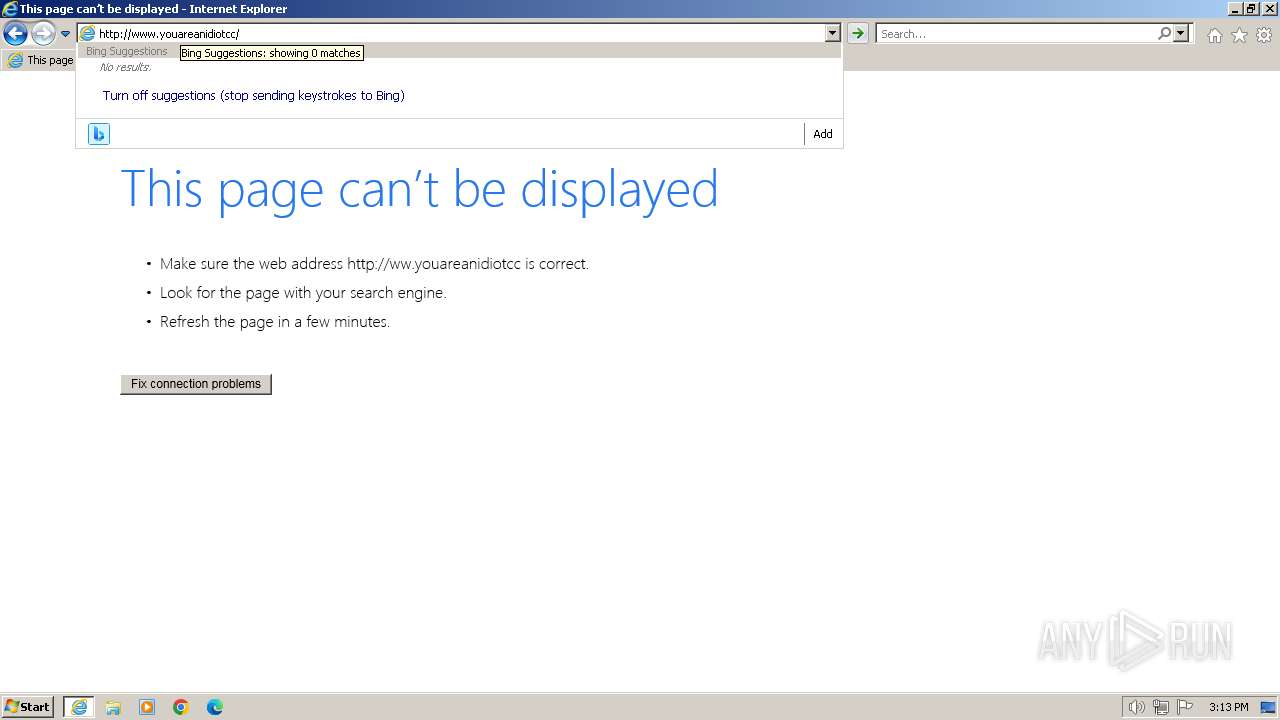Click the 'Bing Suggestions' header text
The image size is (1280, 720).
click(127, 51)
